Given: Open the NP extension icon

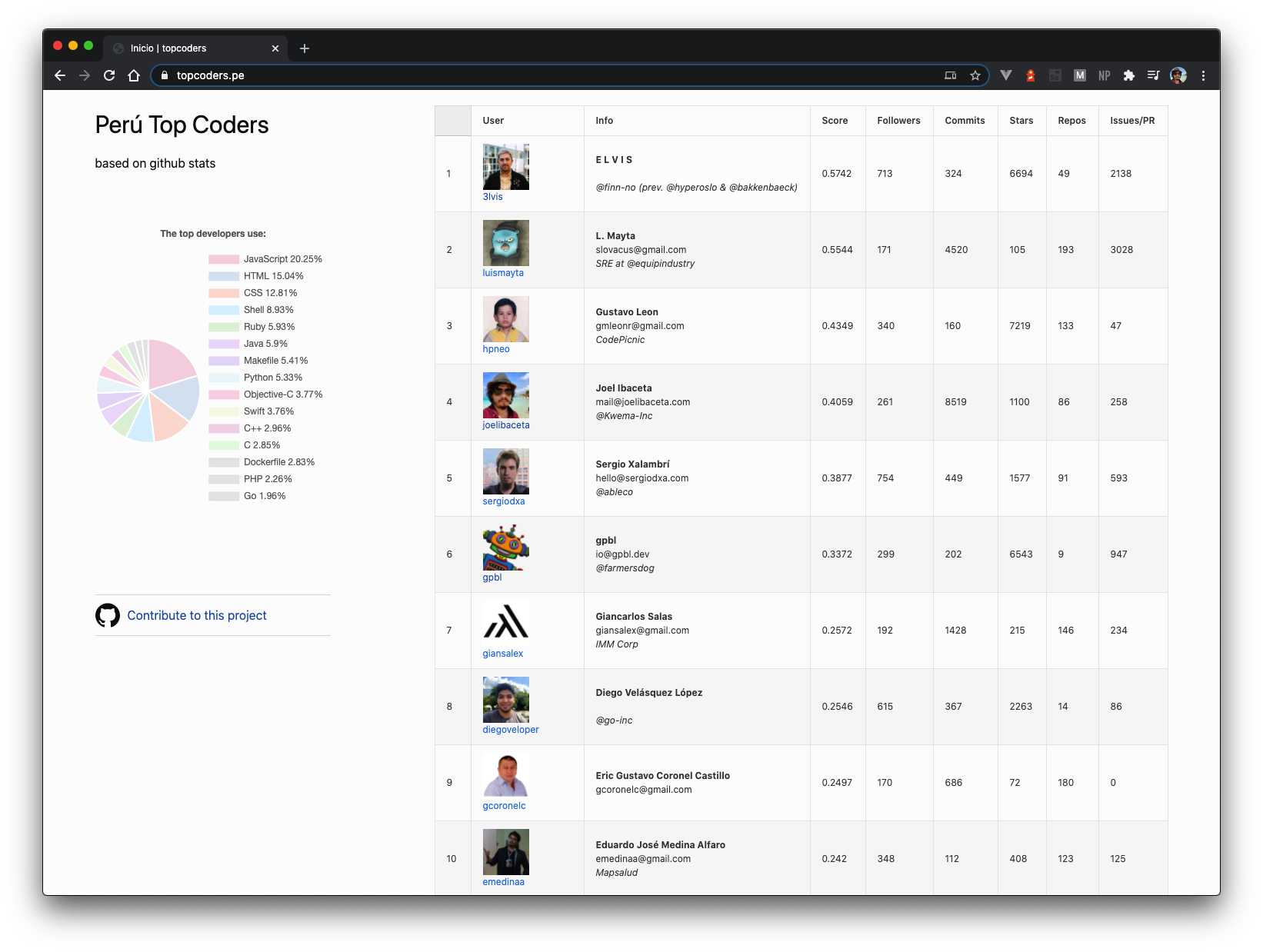Looking at the screenshot, I should (x=1105, y=75).
